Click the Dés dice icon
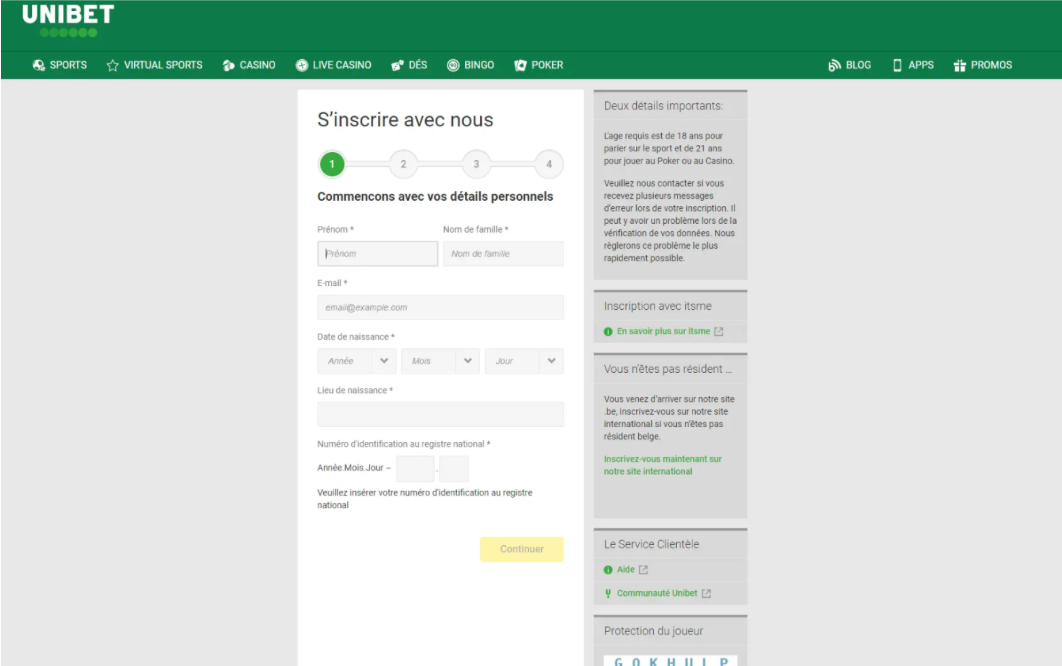The width and height of the screenshot is (1062, 666). pos(397,65)
